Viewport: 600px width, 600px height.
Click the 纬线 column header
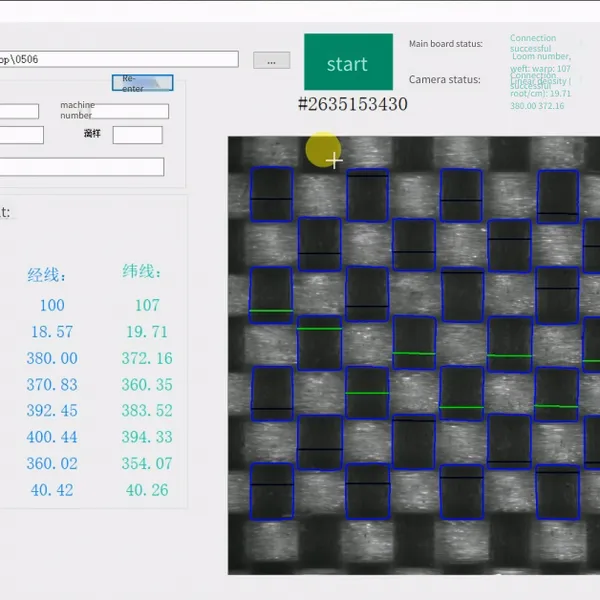click(x=142, y=272)
